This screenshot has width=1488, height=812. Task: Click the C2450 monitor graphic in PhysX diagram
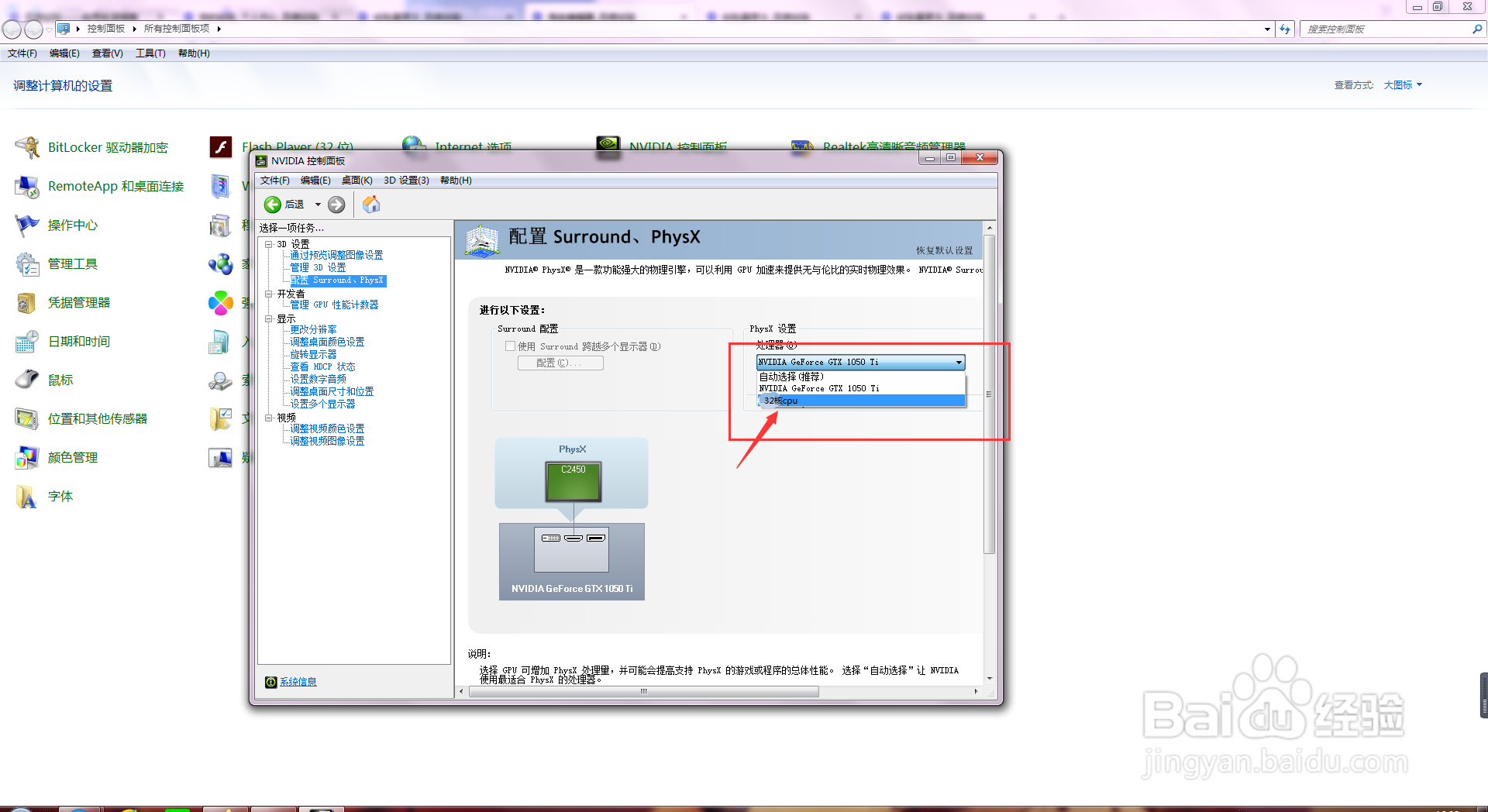tap(573, 482)
